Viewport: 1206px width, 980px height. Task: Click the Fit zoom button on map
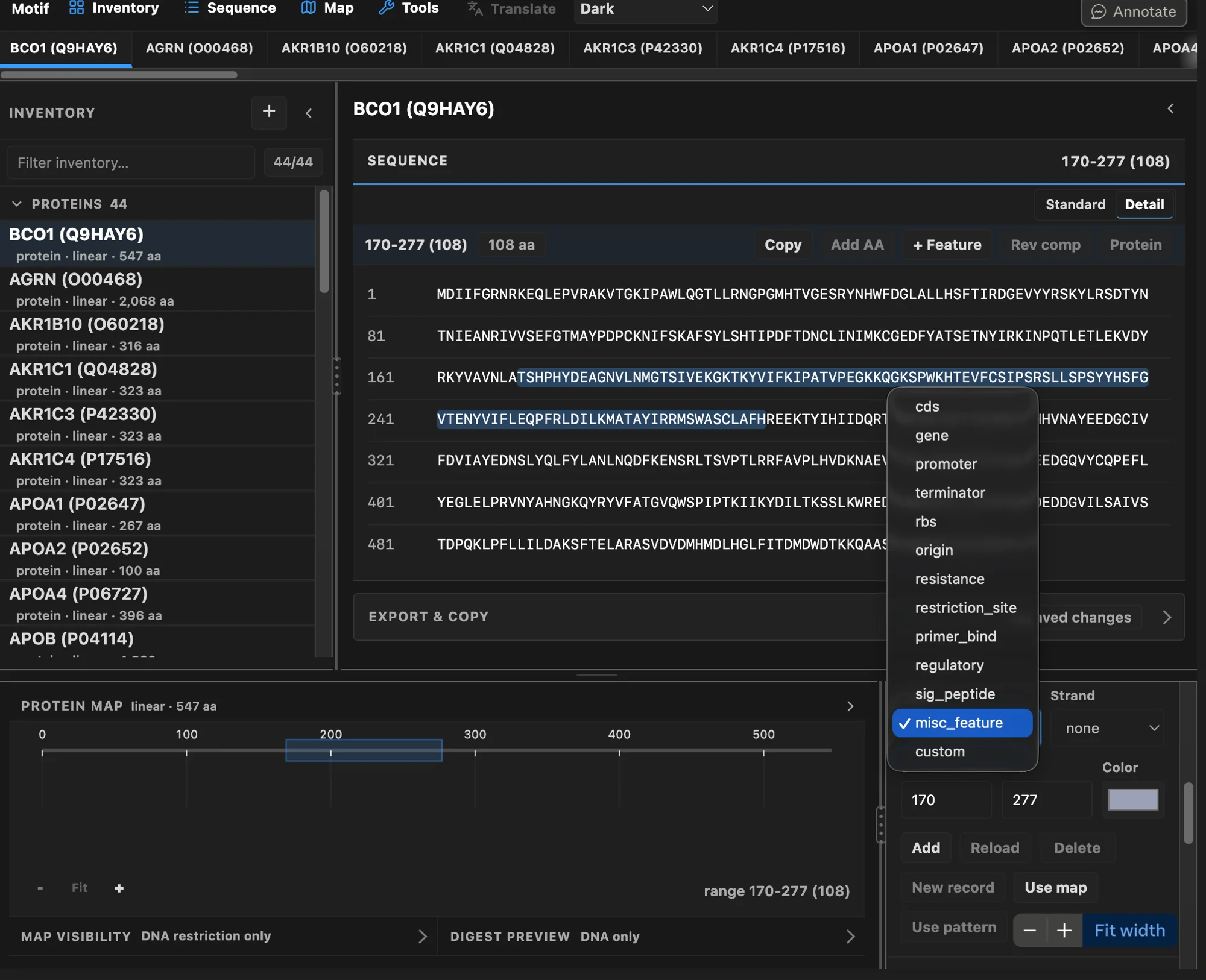click(x=80, y=888)
